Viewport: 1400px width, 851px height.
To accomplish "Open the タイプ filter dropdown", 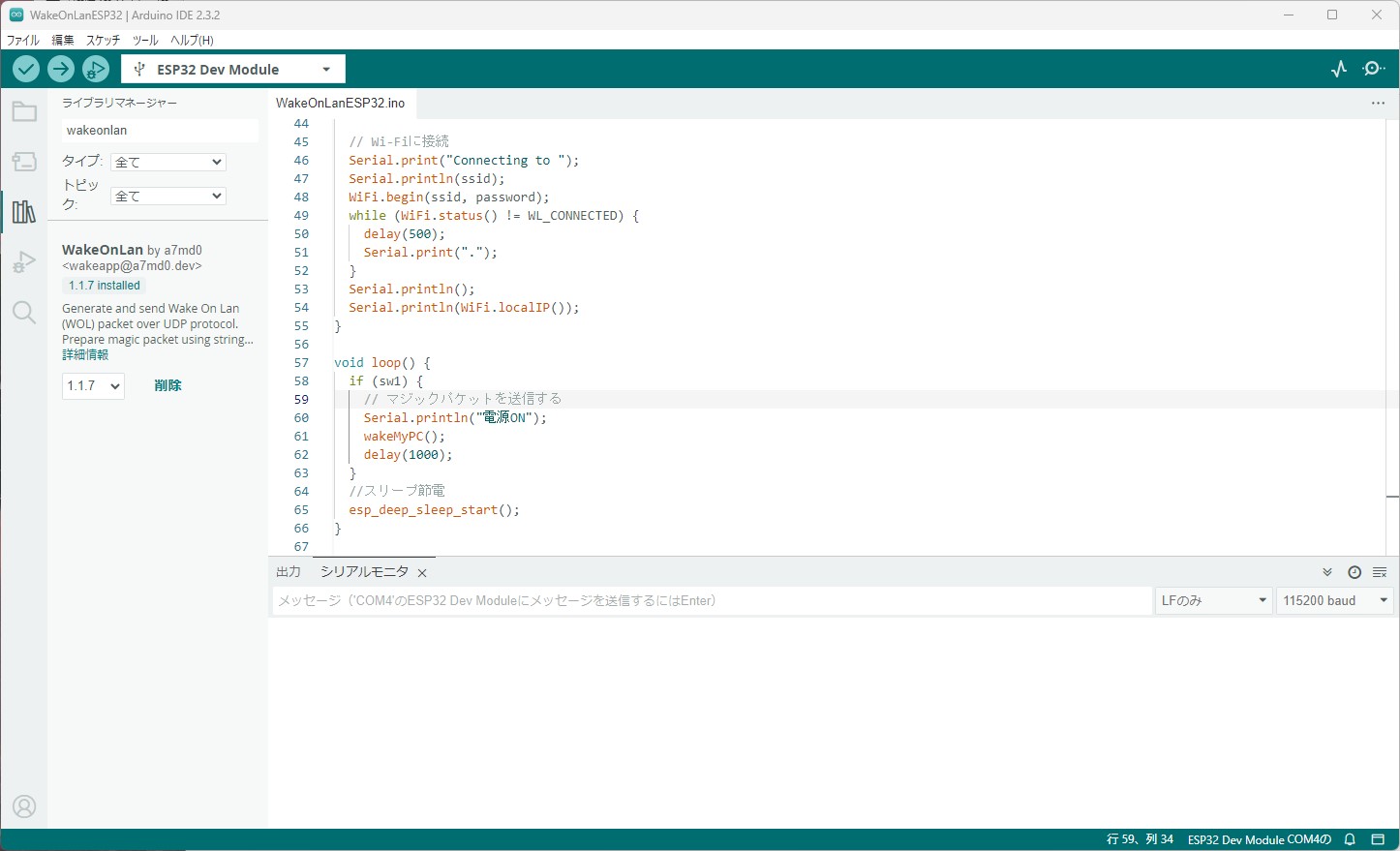I will (167, 162).
